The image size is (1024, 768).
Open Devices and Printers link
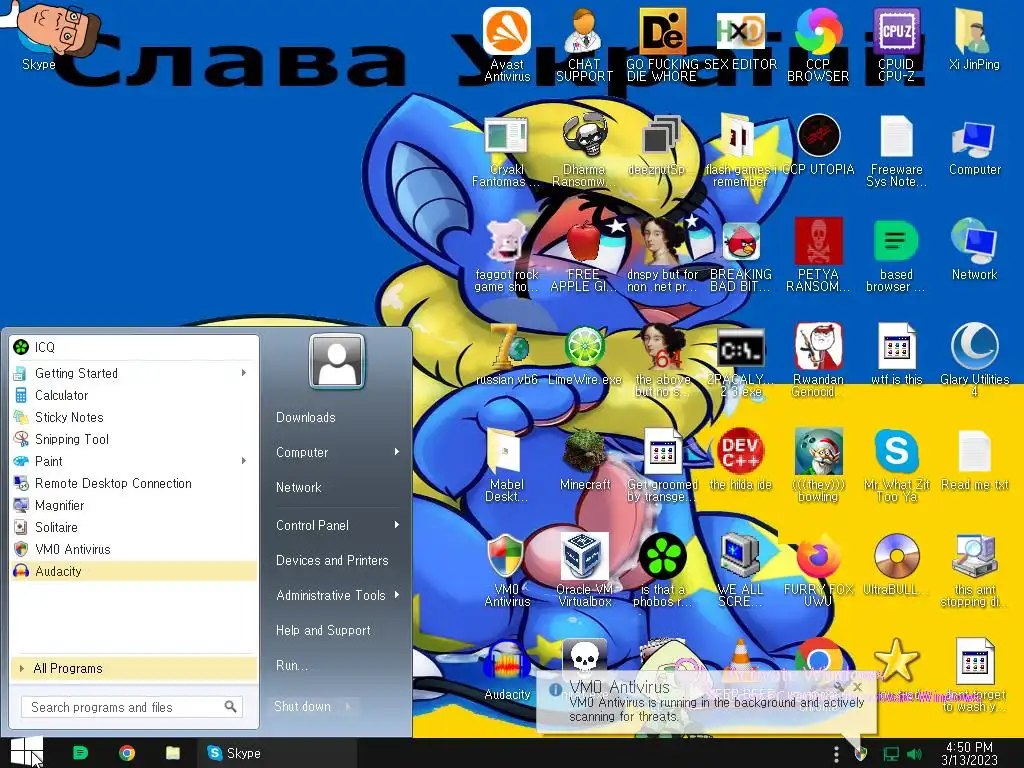[332, 560]
